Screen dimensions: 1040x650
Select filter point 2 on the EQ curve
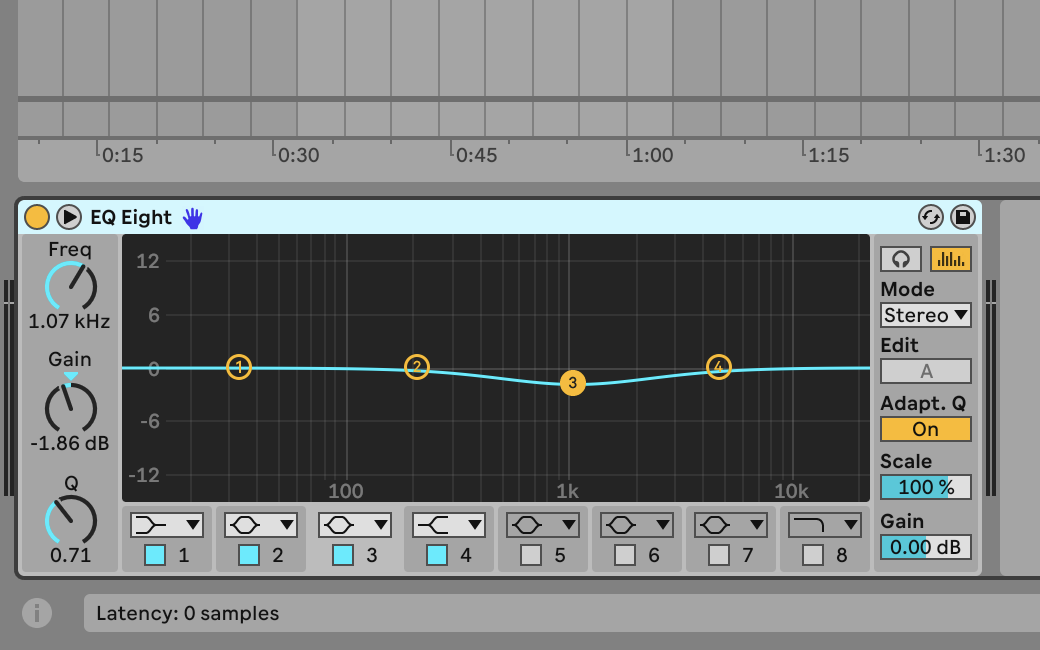[417, 367]
